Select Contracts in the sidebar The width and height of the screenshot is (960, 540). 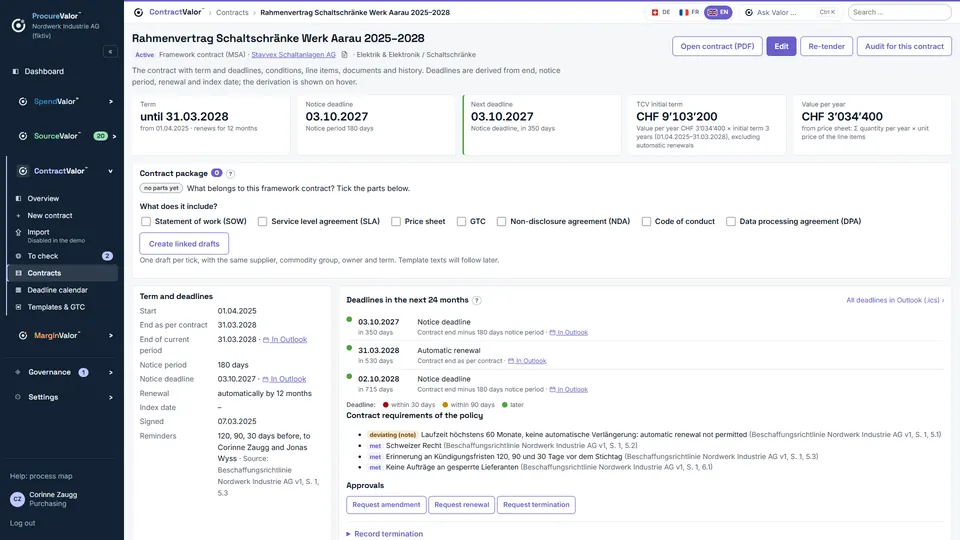click(62, 273)
